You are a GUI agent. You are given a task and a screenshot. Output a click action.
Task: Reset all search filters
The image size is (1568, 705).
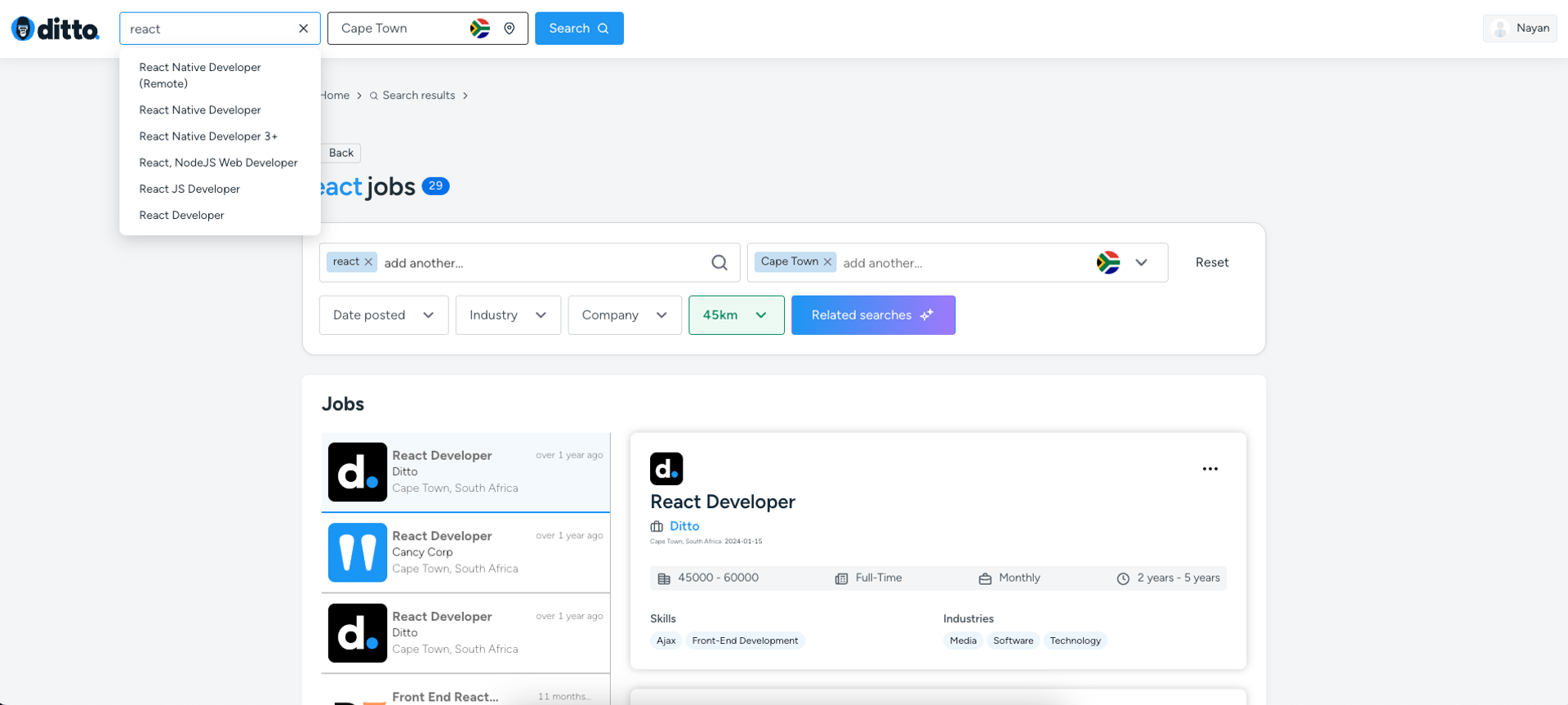[x=1212, y=262]
